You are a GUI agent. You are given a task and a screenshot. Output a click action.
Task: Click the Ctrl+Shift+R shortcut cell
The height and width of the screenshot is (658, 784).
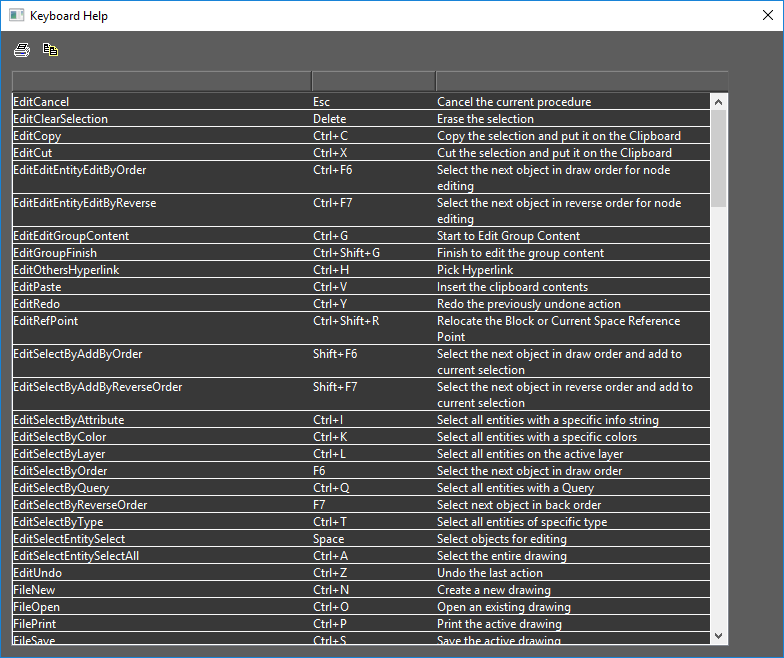pyautogui.click(x=346, y=321)
